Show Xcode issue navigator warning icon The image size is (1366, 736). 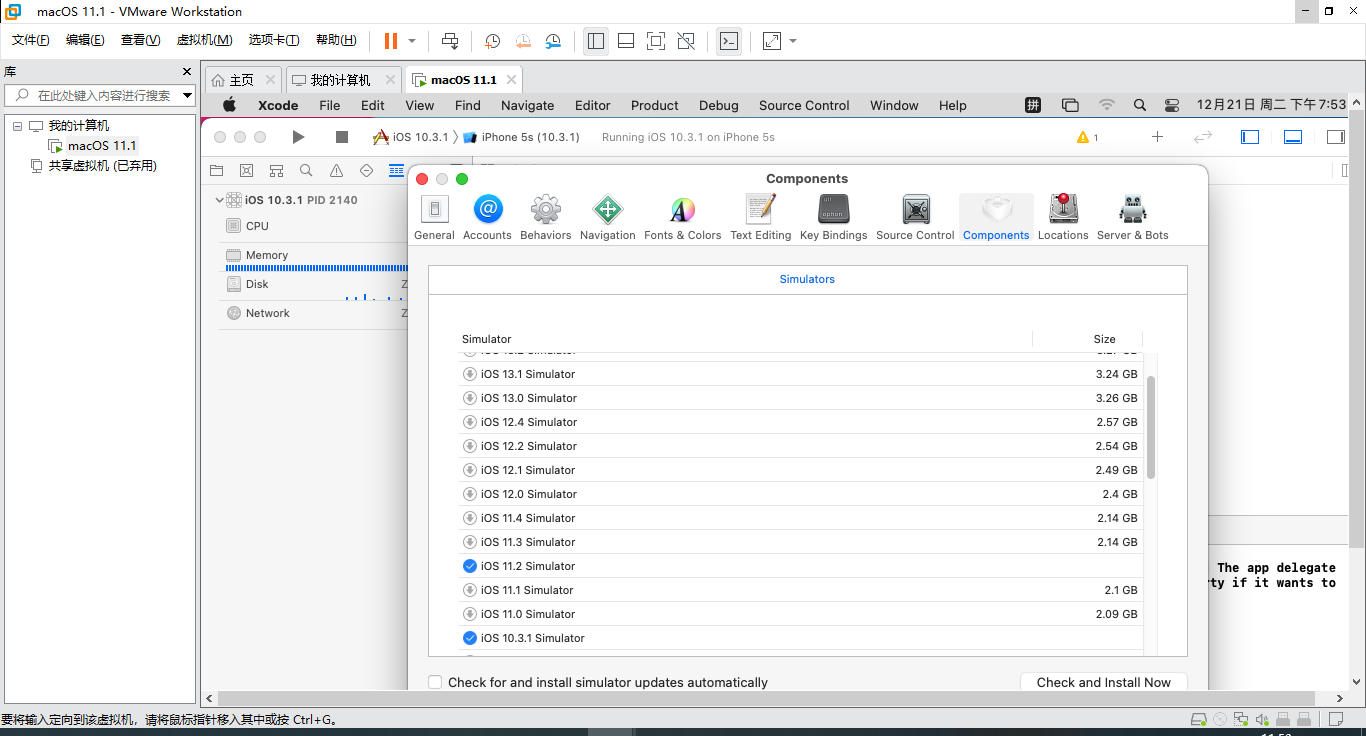point(337,171)
